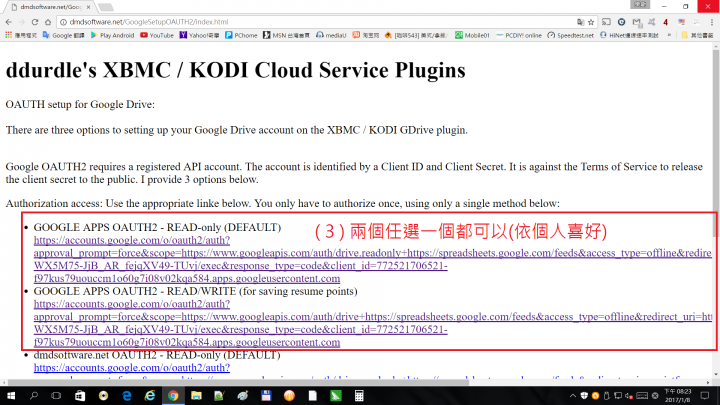This screenshot has height=405, width=720.
Task: Open the Gmail checker extension
Action: point(636,22)
